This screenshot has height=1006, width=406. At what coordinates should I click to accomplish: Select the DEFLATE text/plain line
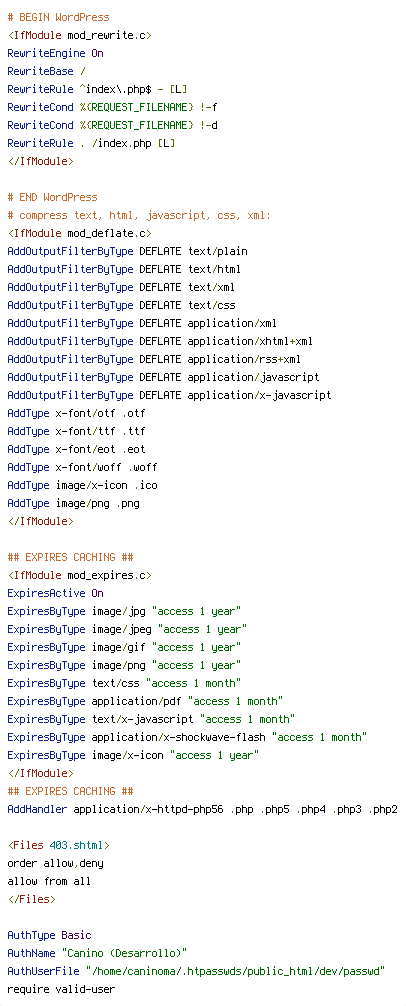[128, 251]
